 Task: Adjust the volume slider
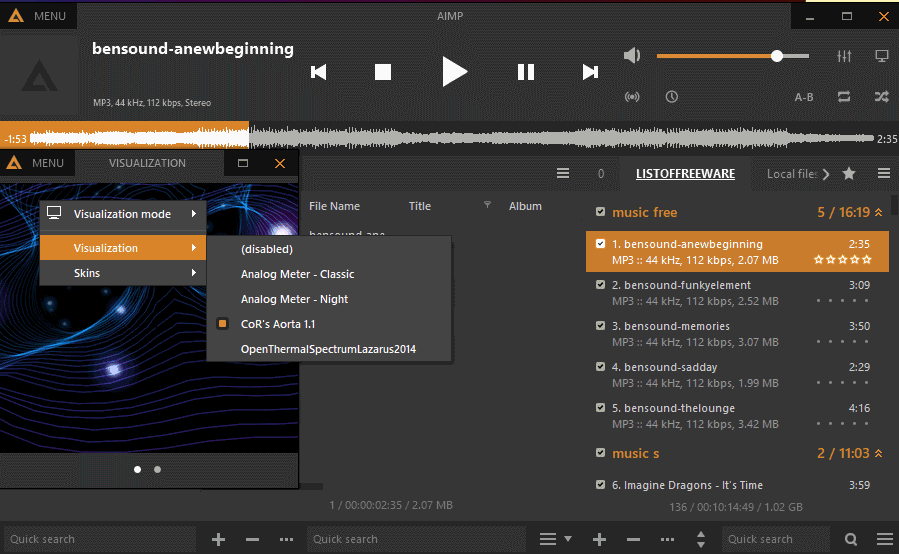[733, 56]
